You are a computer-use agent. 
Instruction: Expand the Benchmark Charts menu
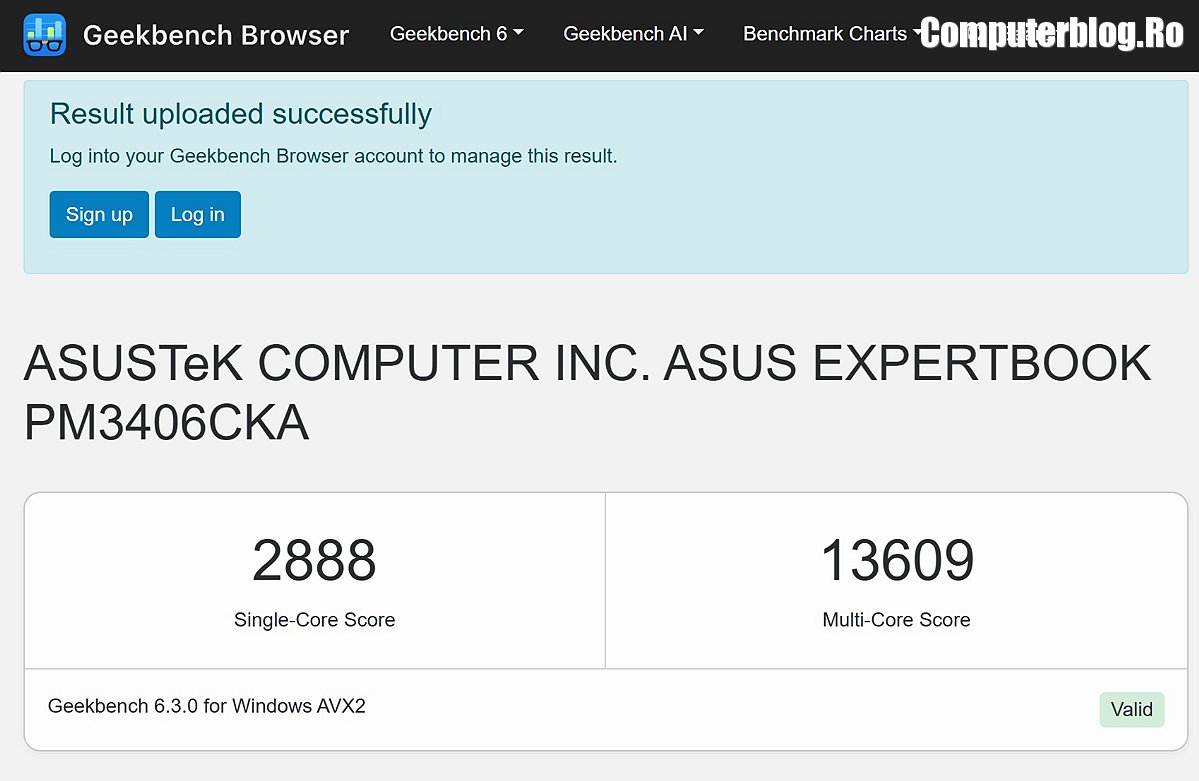(x=825, y=34)
